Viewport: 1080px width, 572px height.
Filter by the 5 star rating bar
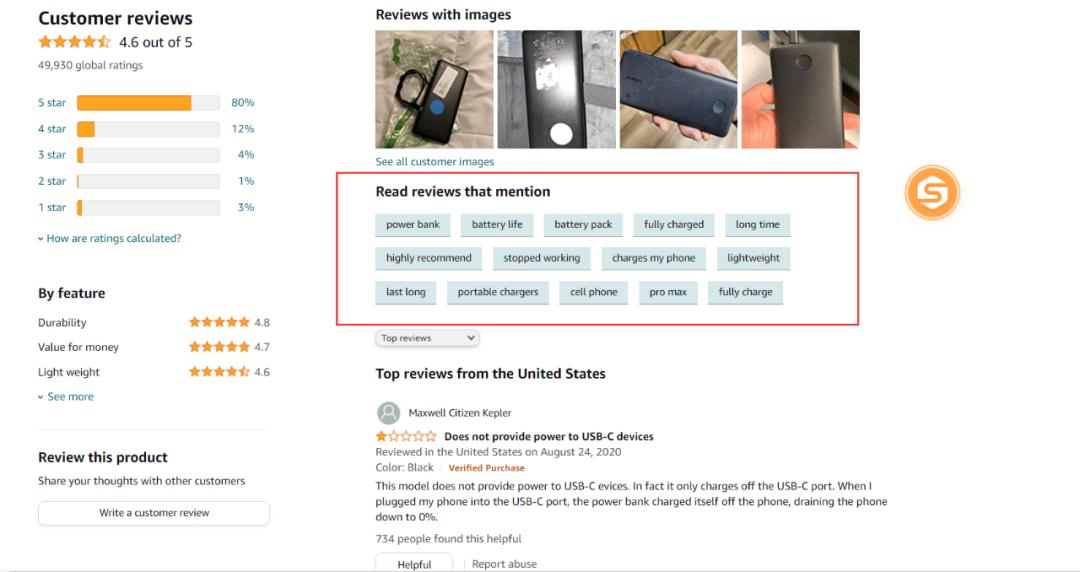(148, 103)
